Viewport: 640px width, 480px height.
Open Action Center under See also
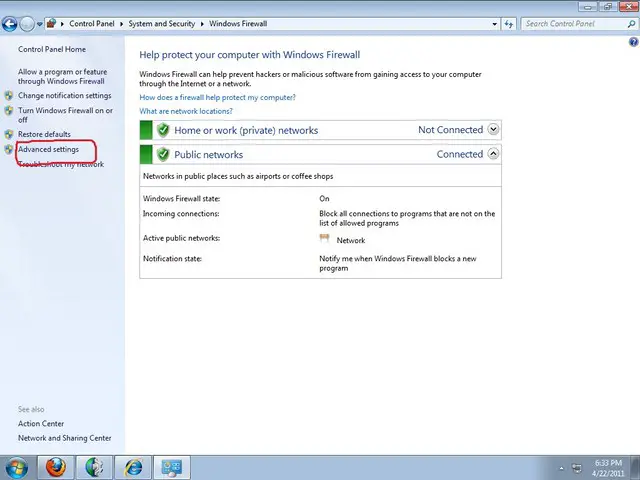point(41,424)
